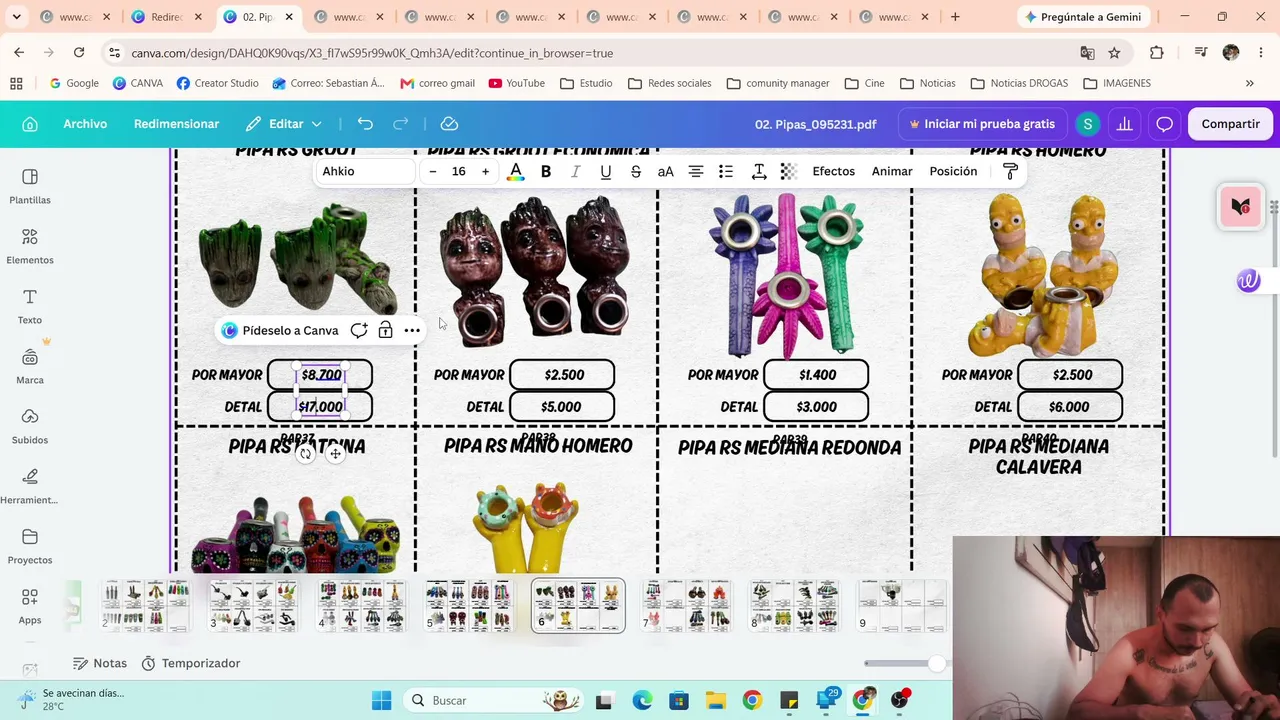Viewport: 1280px width, 720px height.
Task: Open the Plantillas sidebar panel
Action: click(x=30, y=186)
